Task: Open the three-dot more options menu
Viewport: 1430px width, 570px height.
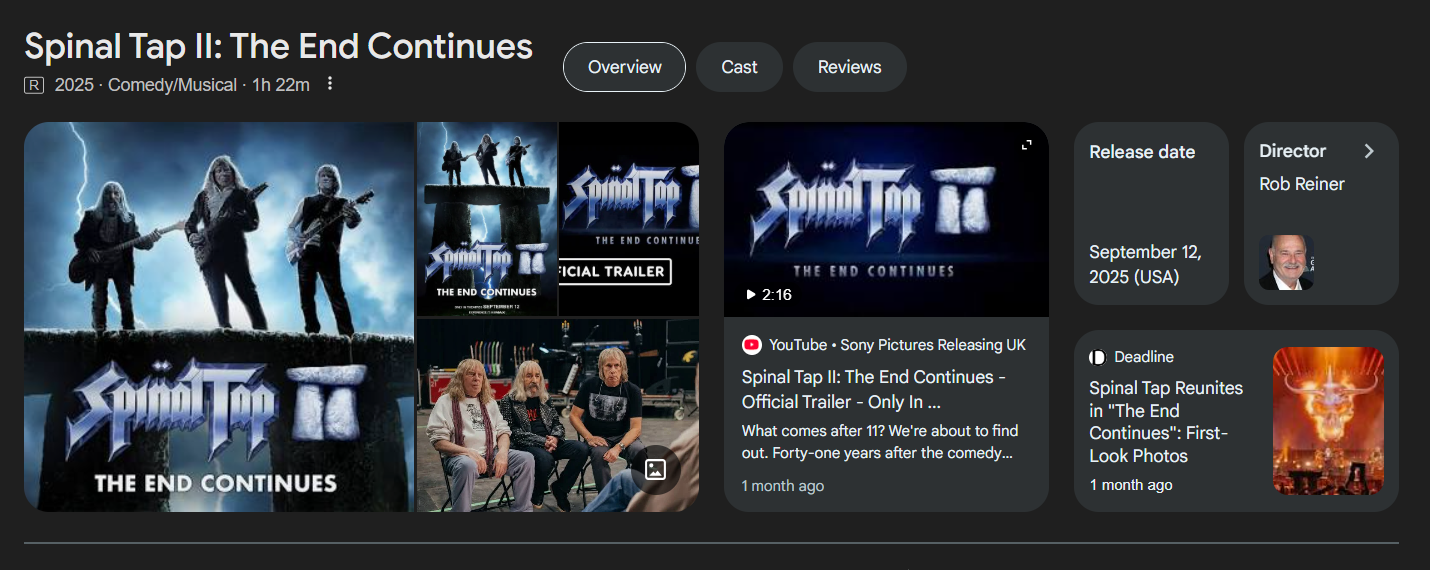Action: click(330, 84)
